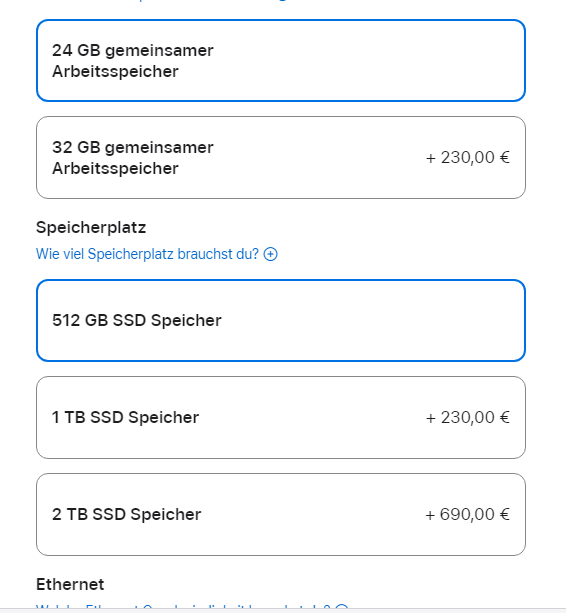566x613 pixels.
Task: Choose 32 GB gemeinsamer Arbeitsspeicher option
Action: click(x=281, y=158)
